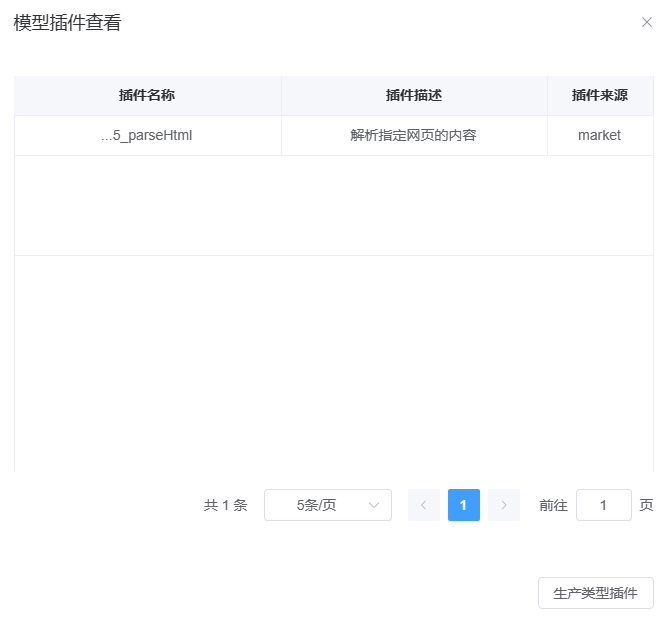Close the 模型插件查看 dialog
Screen dimensions: 665x617
pyautogui.click(x=646, y=22)
